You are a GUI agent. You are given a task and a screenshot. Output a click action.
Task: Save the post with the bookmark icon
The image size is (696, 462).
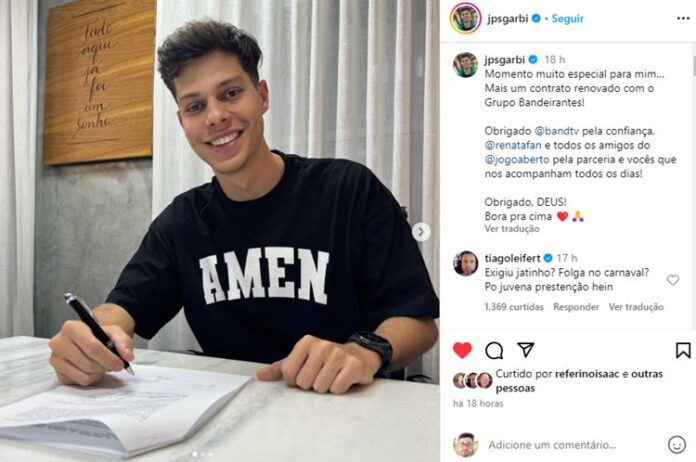click(683, 350)
